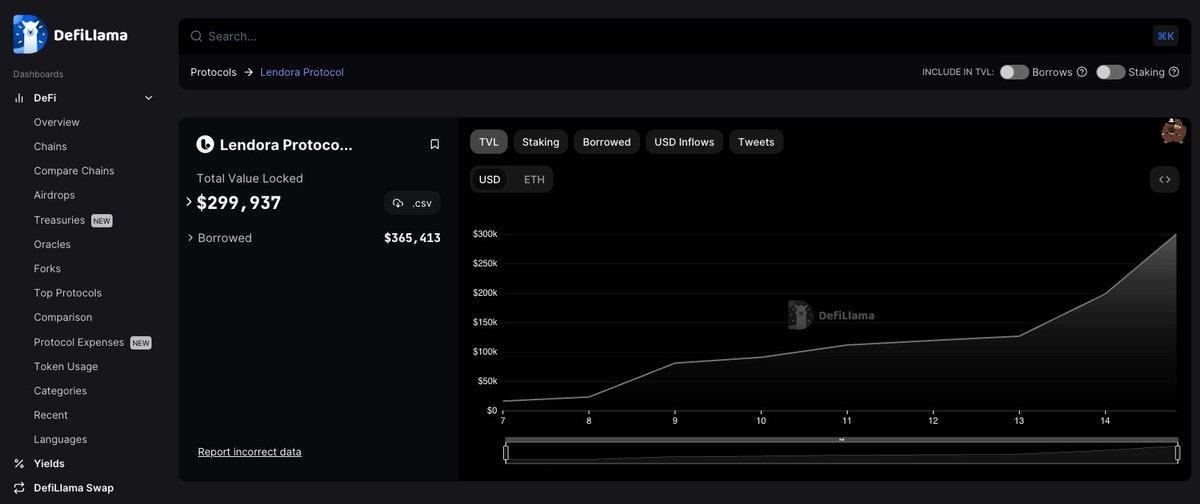The height and width of the screenshot is (504, 1200).
Task: Open Languages page
Action: [x=60, y=440]
